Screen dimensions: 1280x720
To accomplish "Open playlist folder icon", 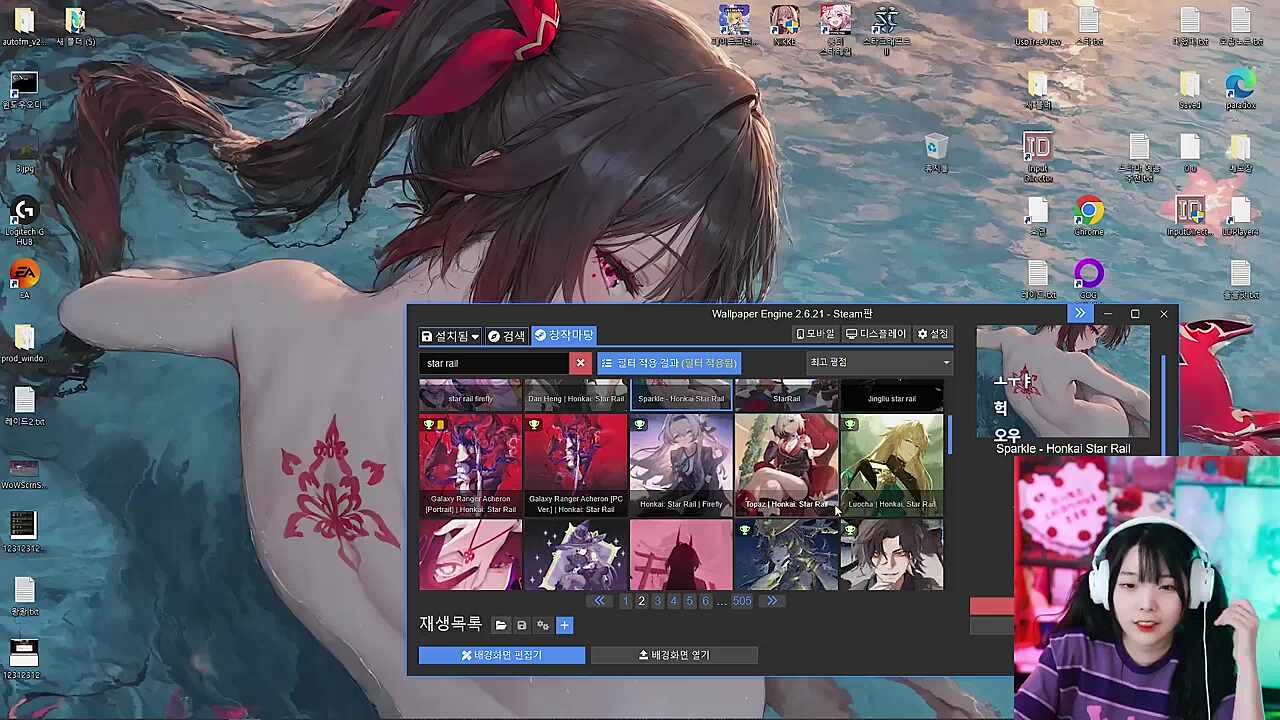I will click(x=501, y=625).
